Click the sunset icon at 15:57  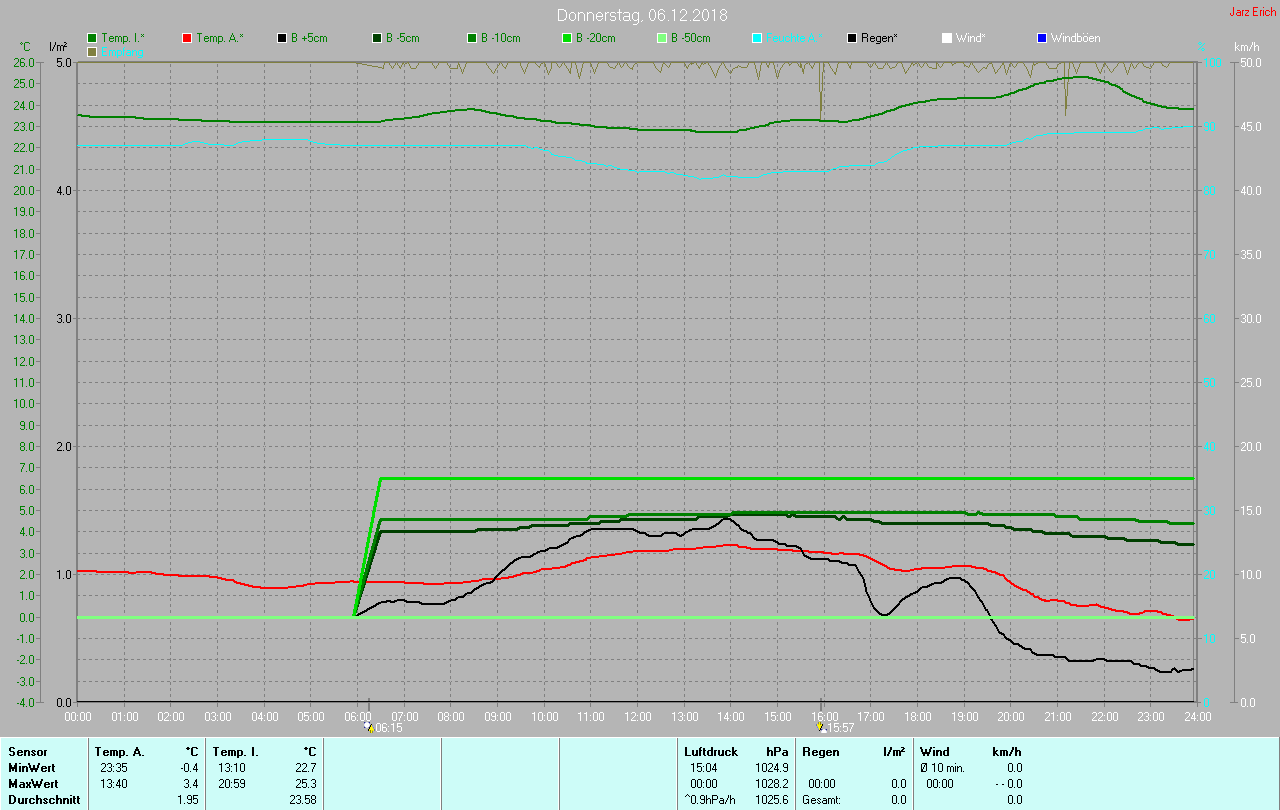[x=821, y=727]
